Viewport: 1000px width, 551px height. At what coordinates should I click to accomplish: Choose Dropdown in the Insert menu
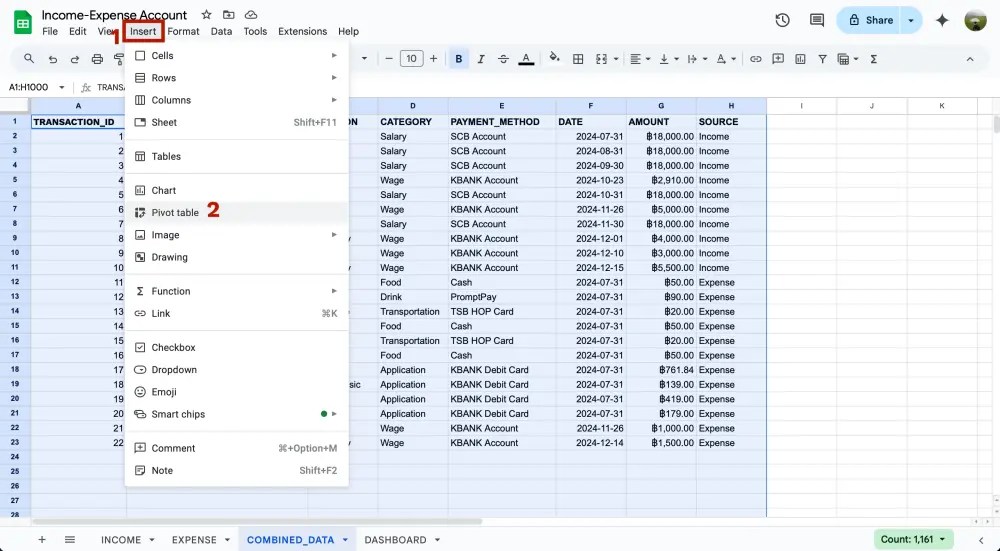(x=174, y=370)
